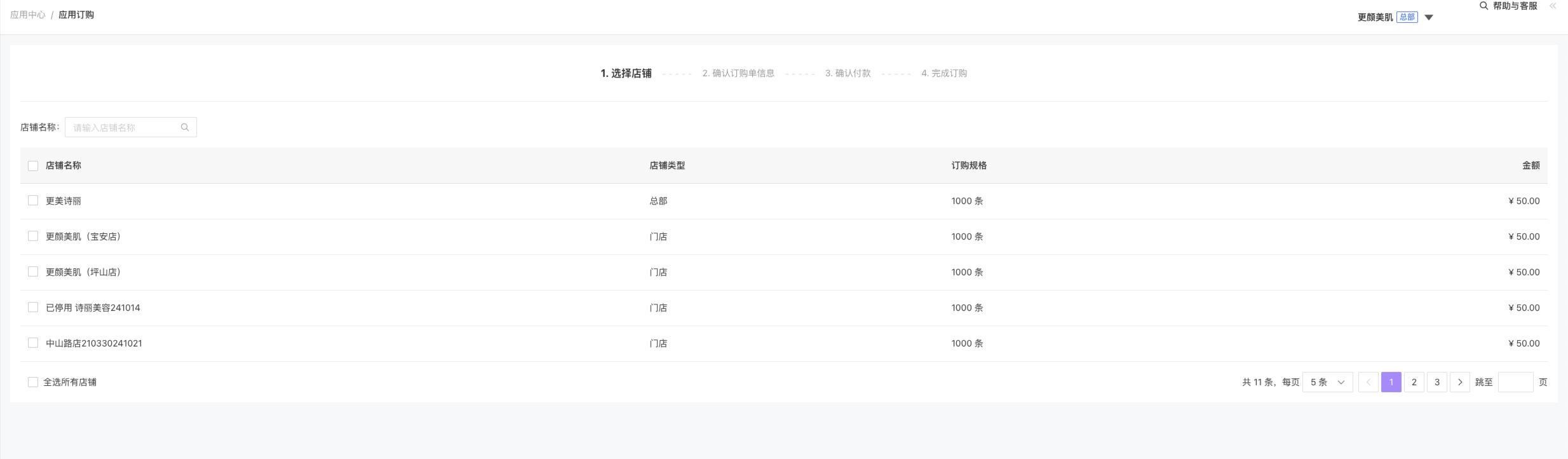Enable 全选所有店铺 checkbox
This screenshot has height=459, width=1568.
pos(33,382)
